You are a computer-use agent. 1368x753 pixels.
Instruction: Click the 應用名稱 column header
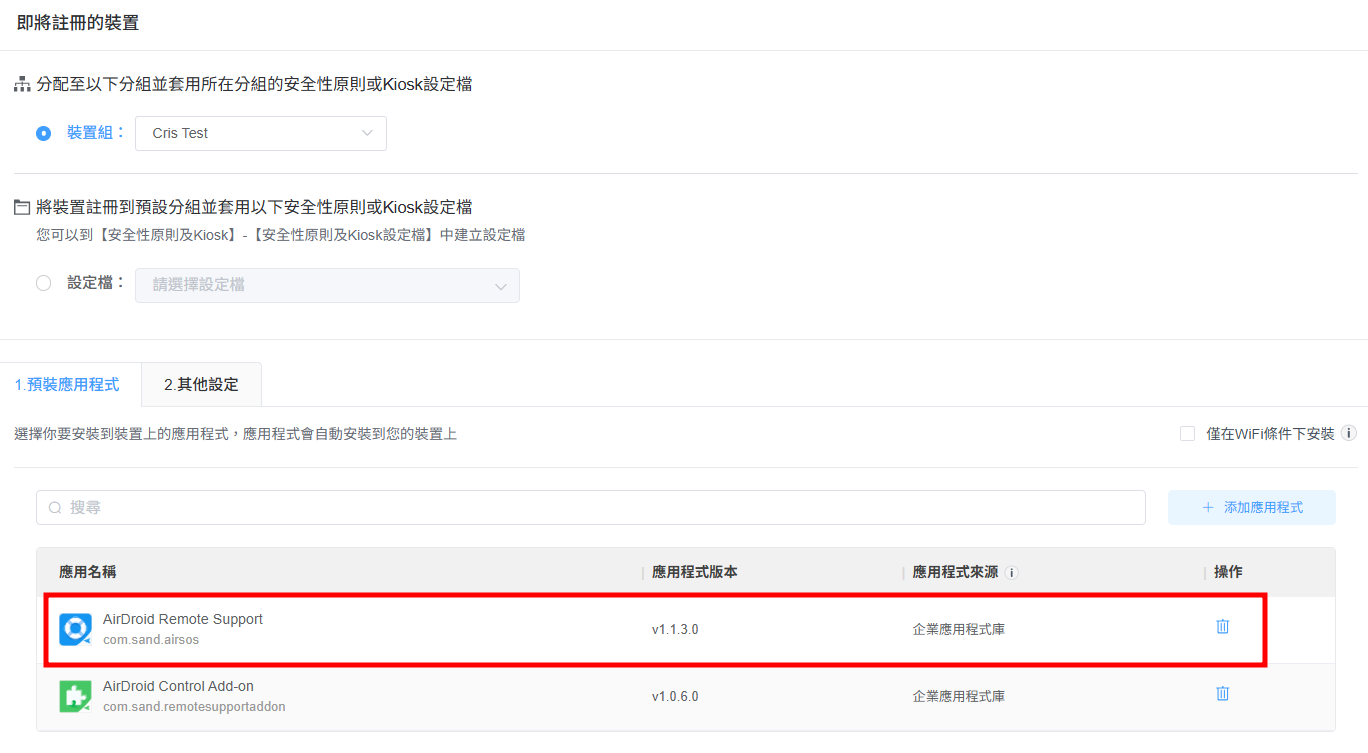tap(88, 572)
